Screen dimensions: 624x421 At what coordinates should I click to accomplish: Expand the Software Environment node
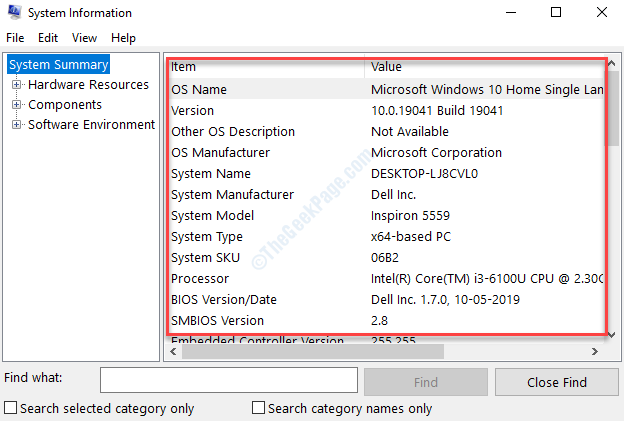pos(16,125)
